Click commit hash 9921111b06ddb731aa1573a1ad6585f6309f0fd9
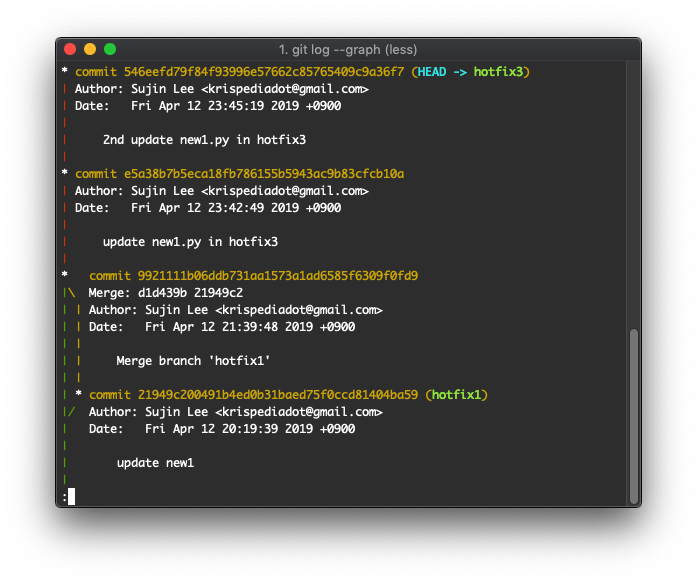 tap(278, 276)
